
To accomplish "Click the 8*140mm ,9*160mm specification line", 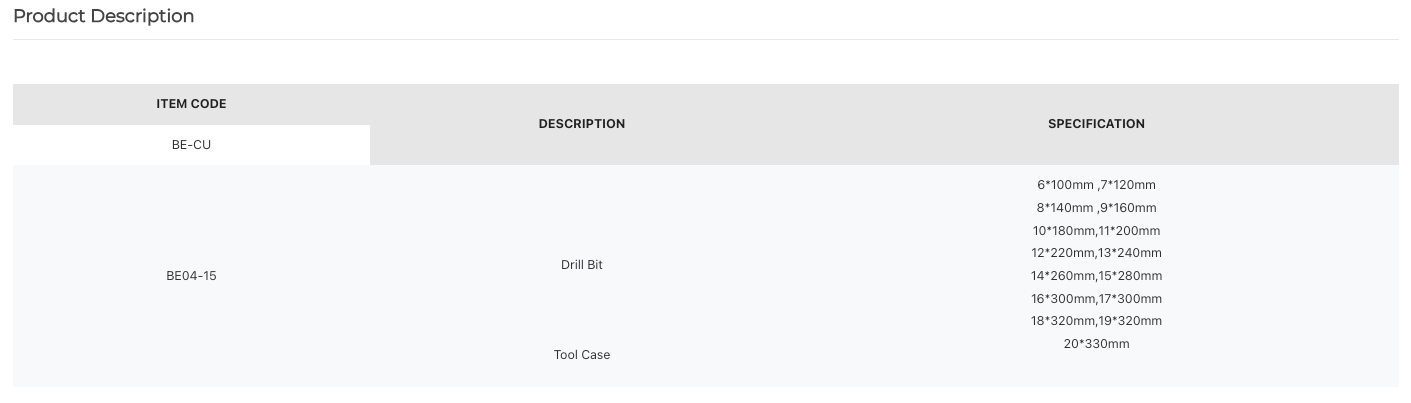I will click(1096, 208).
